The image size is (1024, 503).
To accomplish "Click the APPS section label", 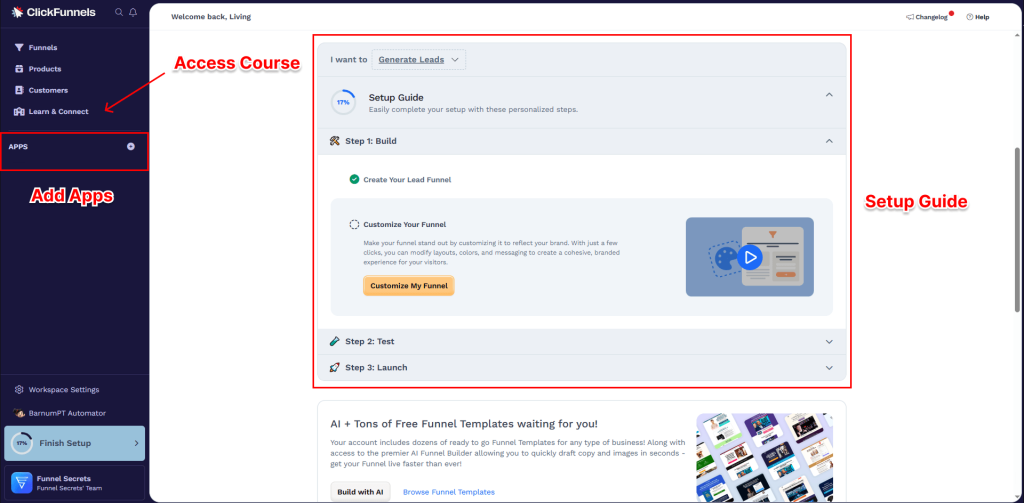I will click(18, 146).
